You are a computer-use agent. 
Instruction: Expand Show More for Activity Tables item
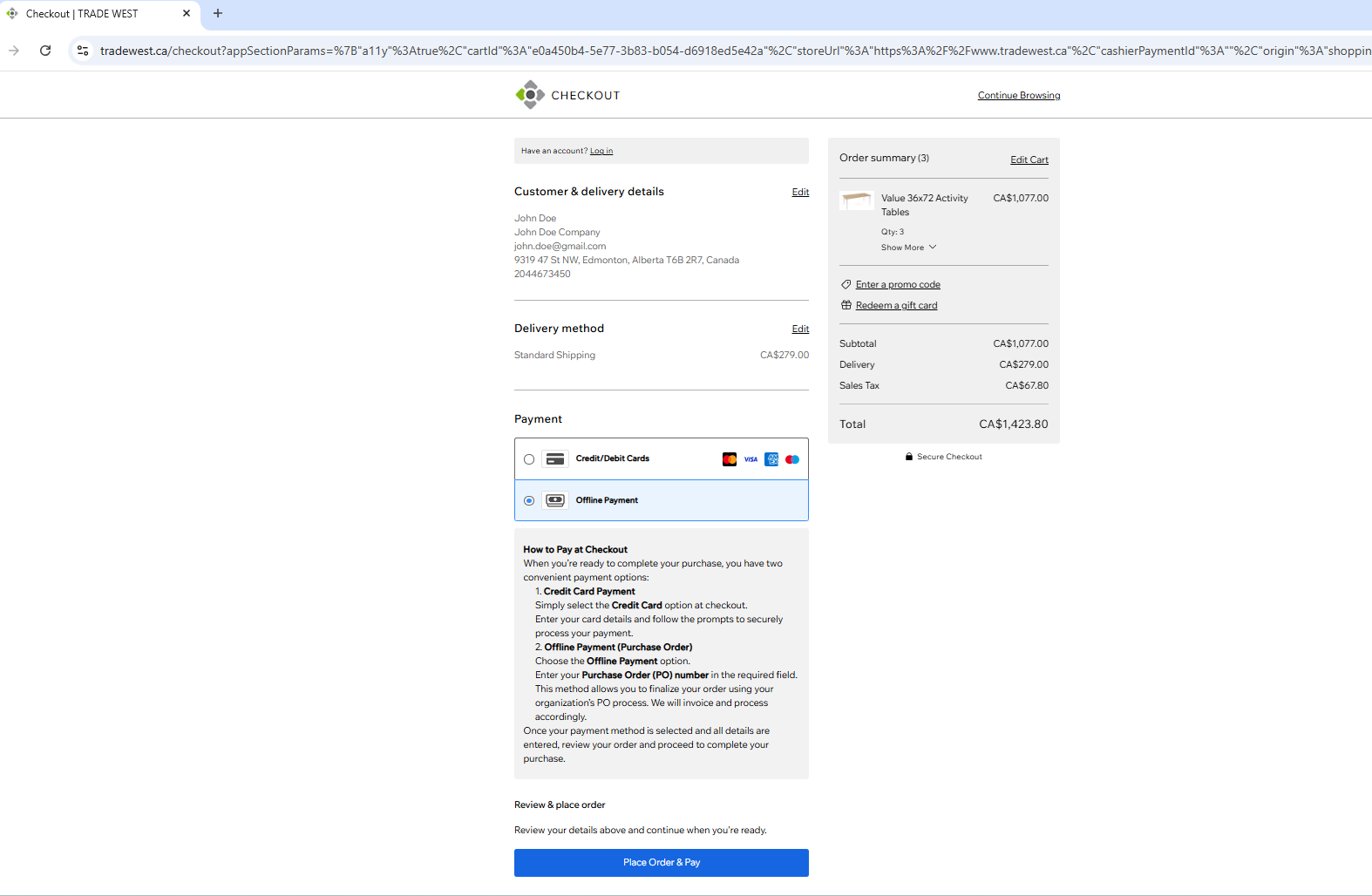(x=908, y=248)
